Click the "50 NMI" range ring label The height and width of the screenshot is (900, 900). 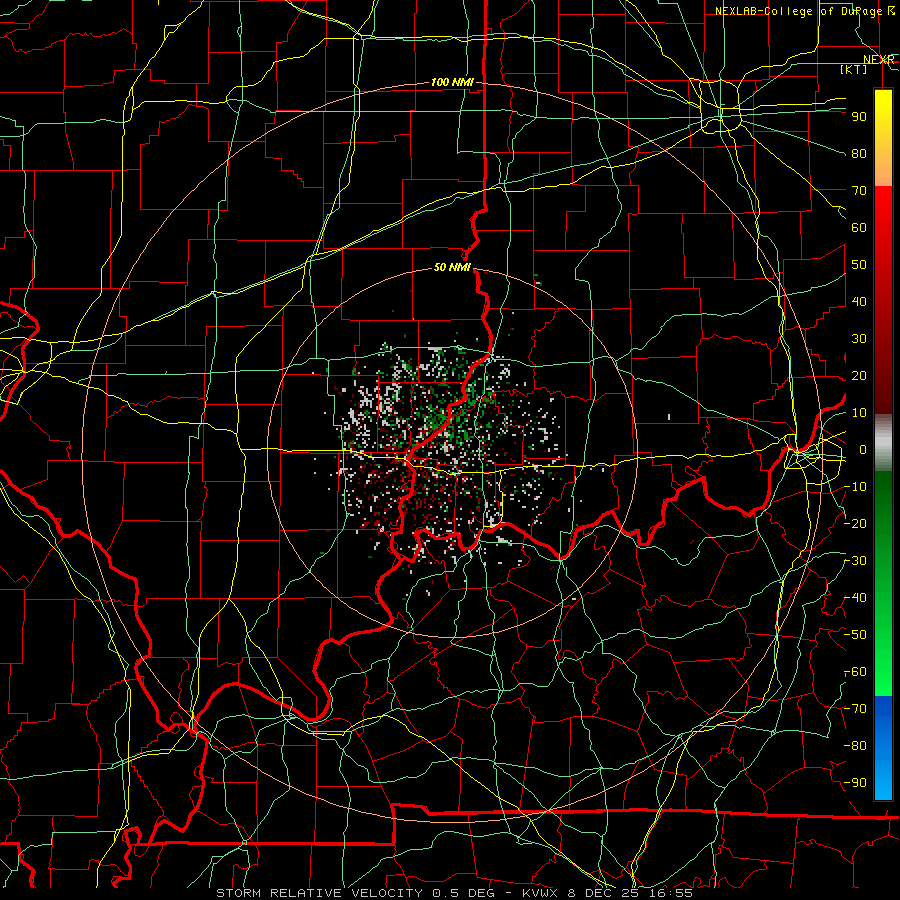452,267
